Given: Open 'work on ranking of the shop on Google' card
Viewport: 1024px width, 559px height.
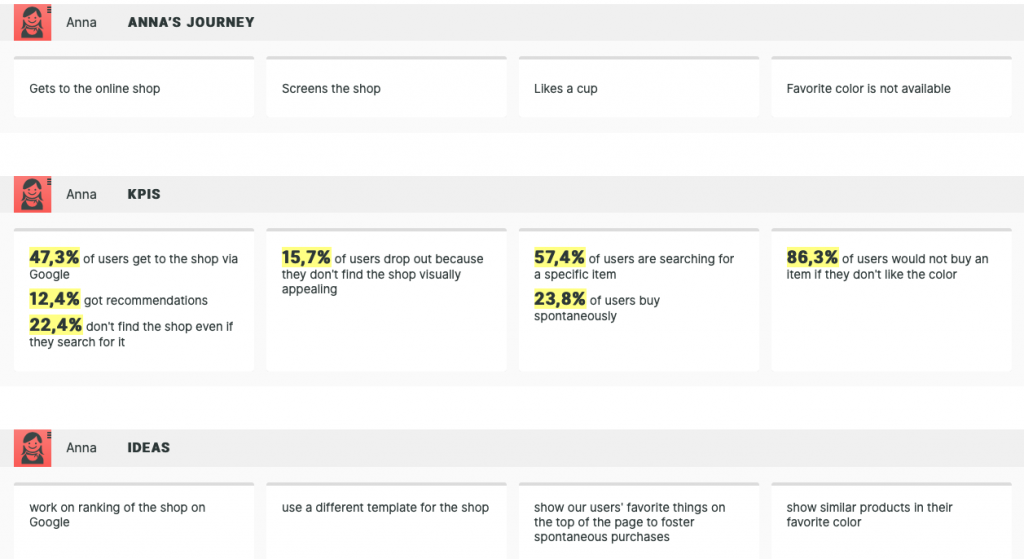Looking at the screenshot, I should point(134,520).
